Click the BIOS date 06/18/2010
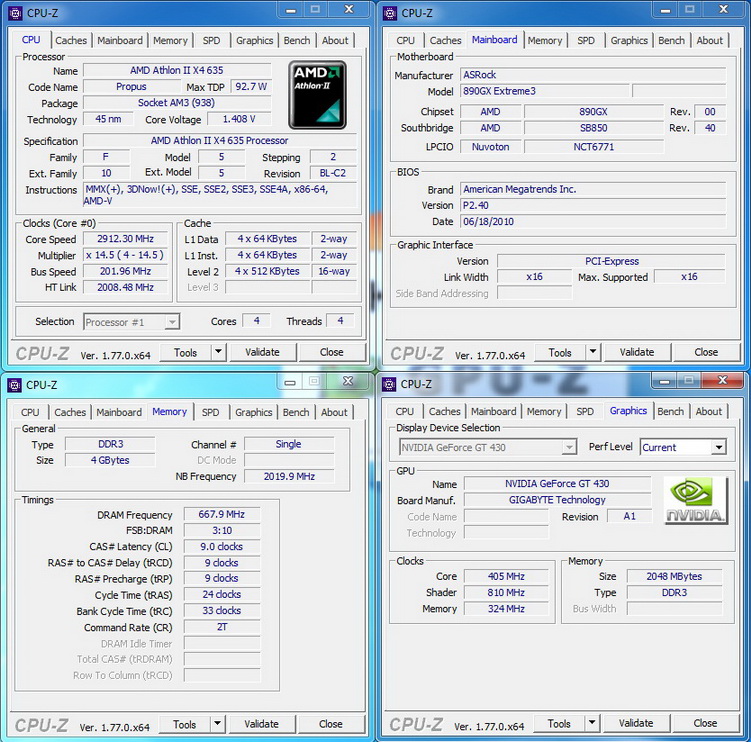Viewport: 751px width, 742px height. [593, 221]
